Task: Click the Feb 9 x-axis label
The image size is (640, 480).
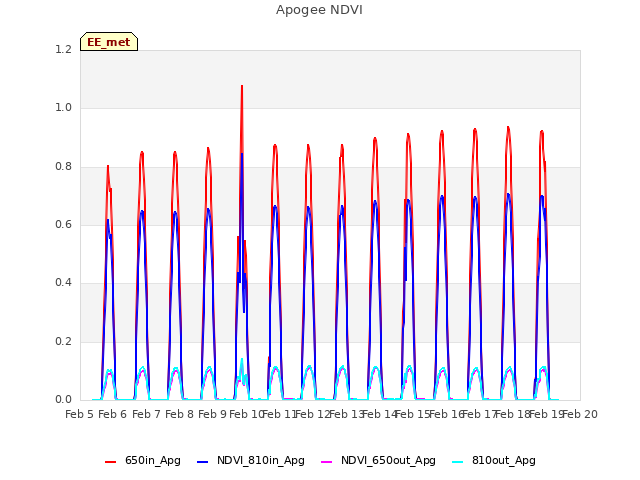Action: click(x=212, y=414)
